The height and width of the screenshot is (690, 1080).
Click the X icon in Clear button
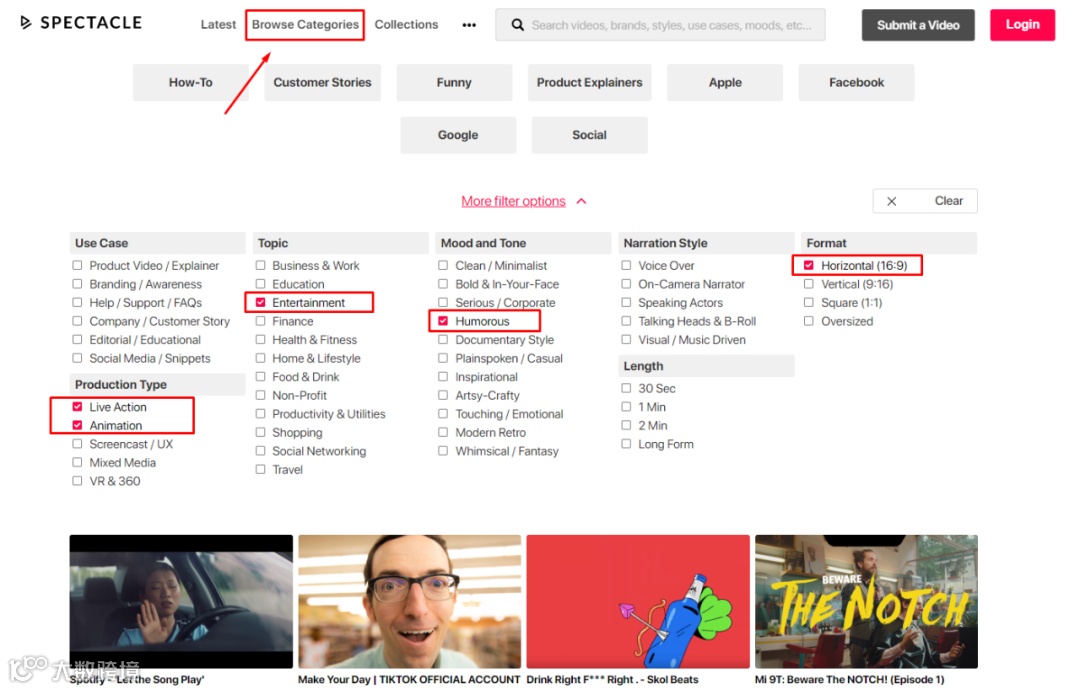(x=891, y=201)
